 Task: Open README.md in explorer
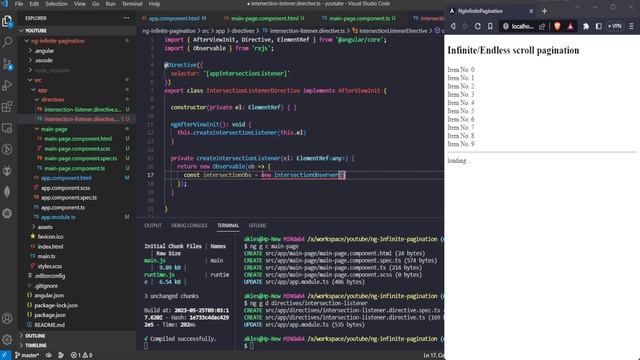[49, 325]
